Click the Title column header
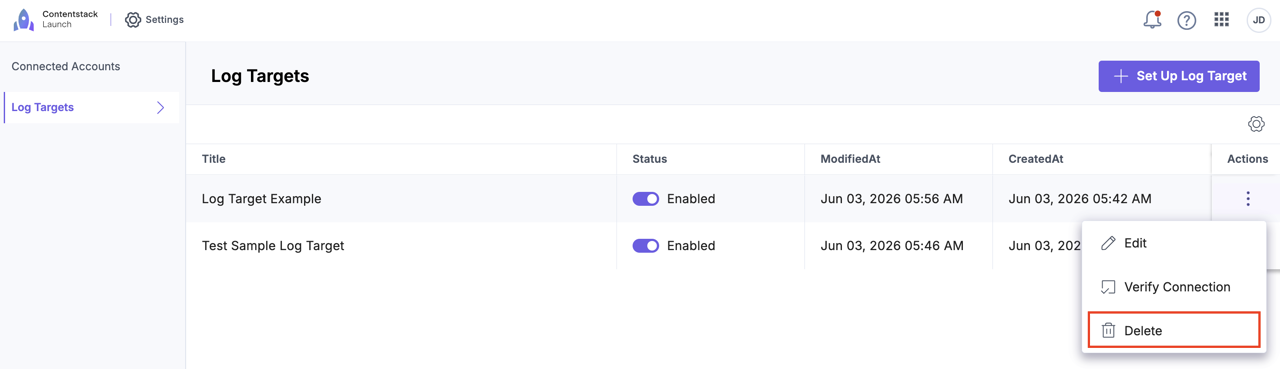The height and width of the screenshot is (369, 1280). [x=214, y=159]
